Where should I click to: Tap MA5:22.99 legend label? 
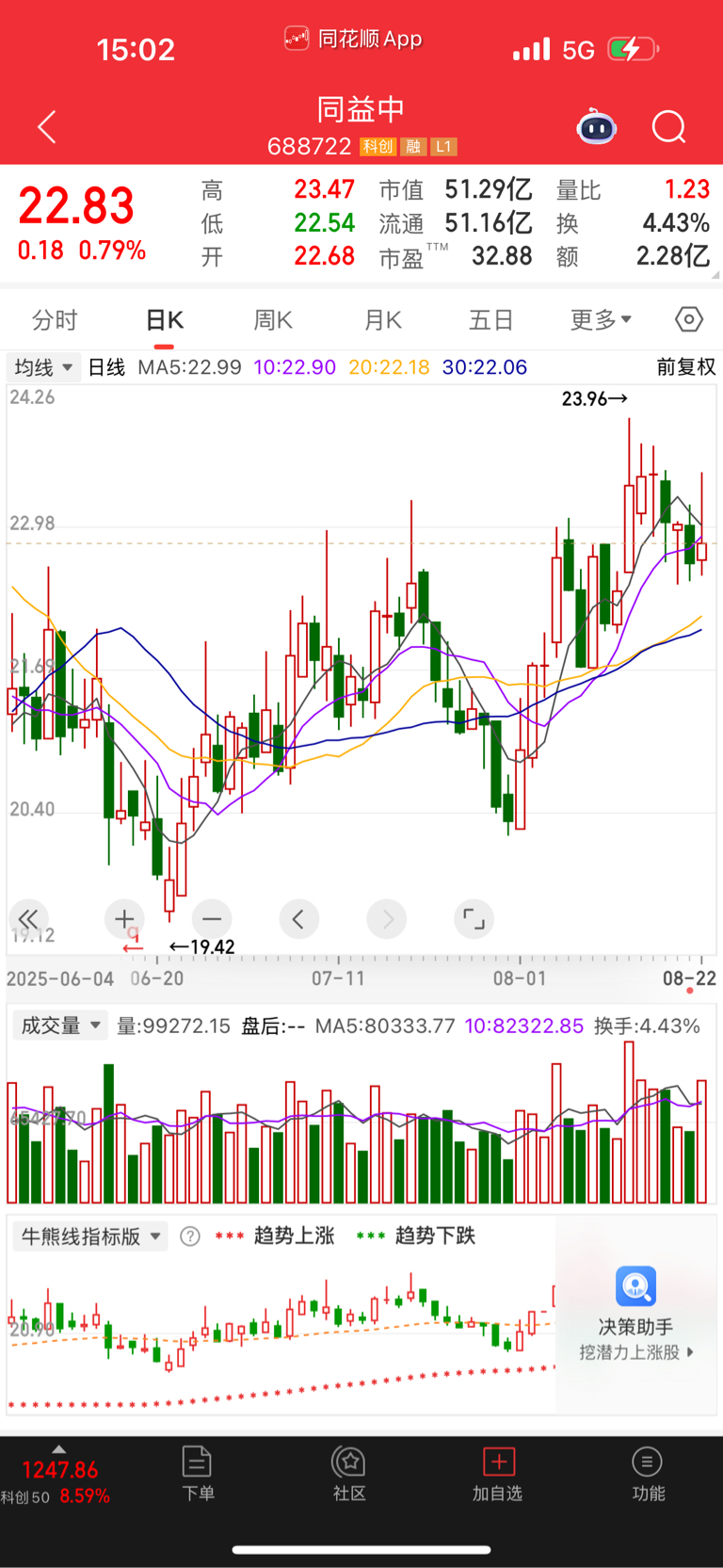[x=189, y=367]
